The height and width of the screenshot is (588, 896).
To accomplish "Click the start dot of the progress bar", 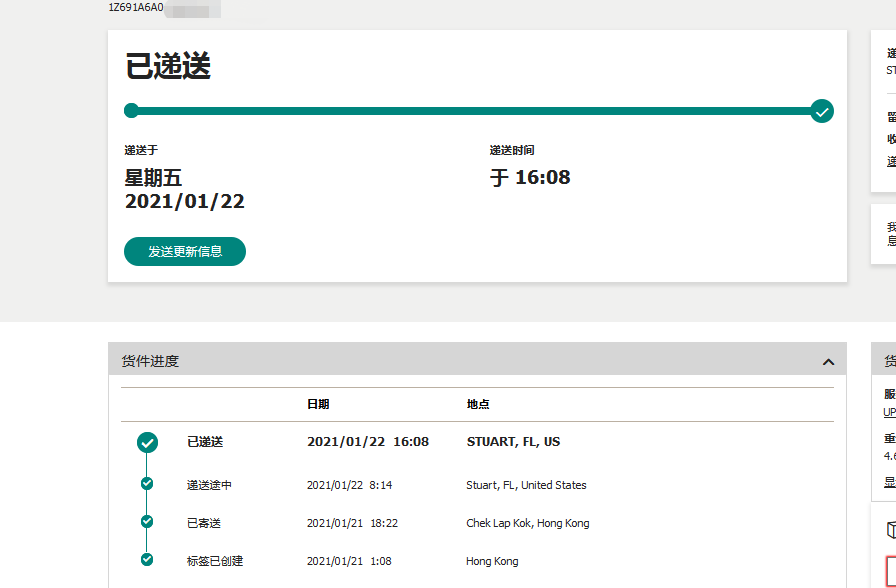I will 131,111.
